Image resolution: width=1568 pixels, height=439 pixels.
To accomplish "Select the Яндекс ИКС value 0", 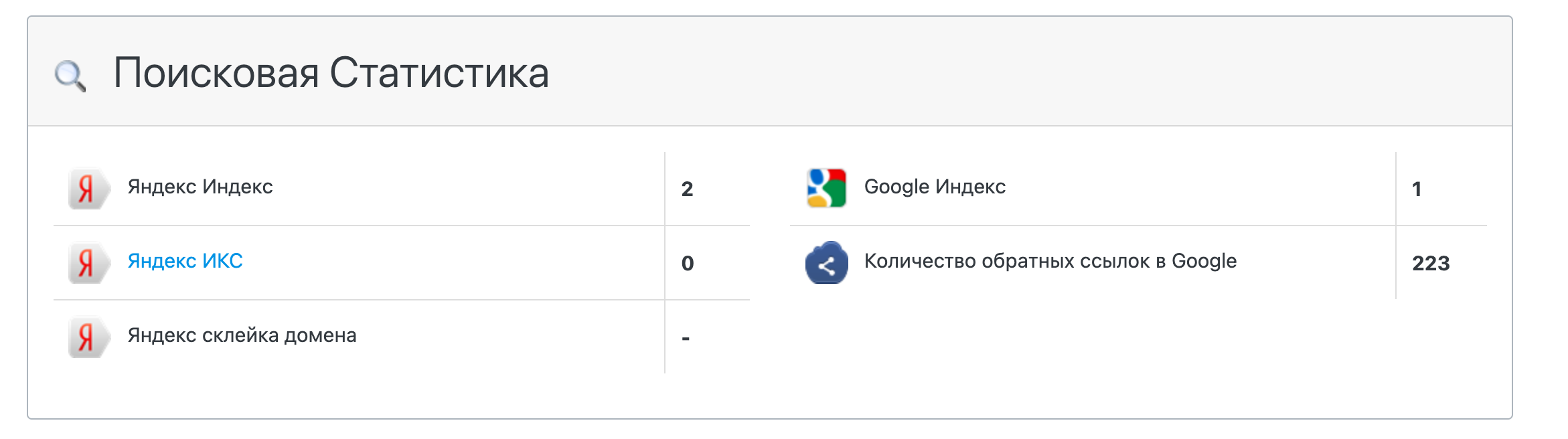I will pos(688,264).
